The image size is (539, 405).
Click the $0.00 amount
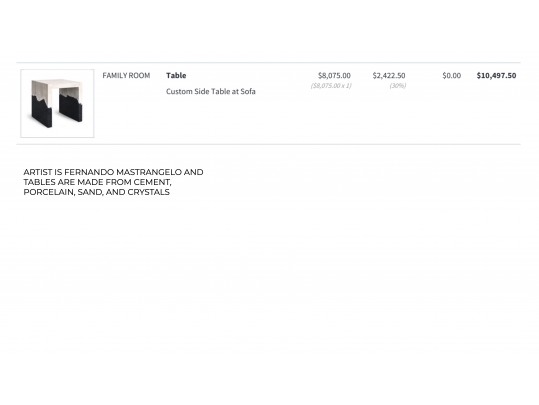coord(452,76)
